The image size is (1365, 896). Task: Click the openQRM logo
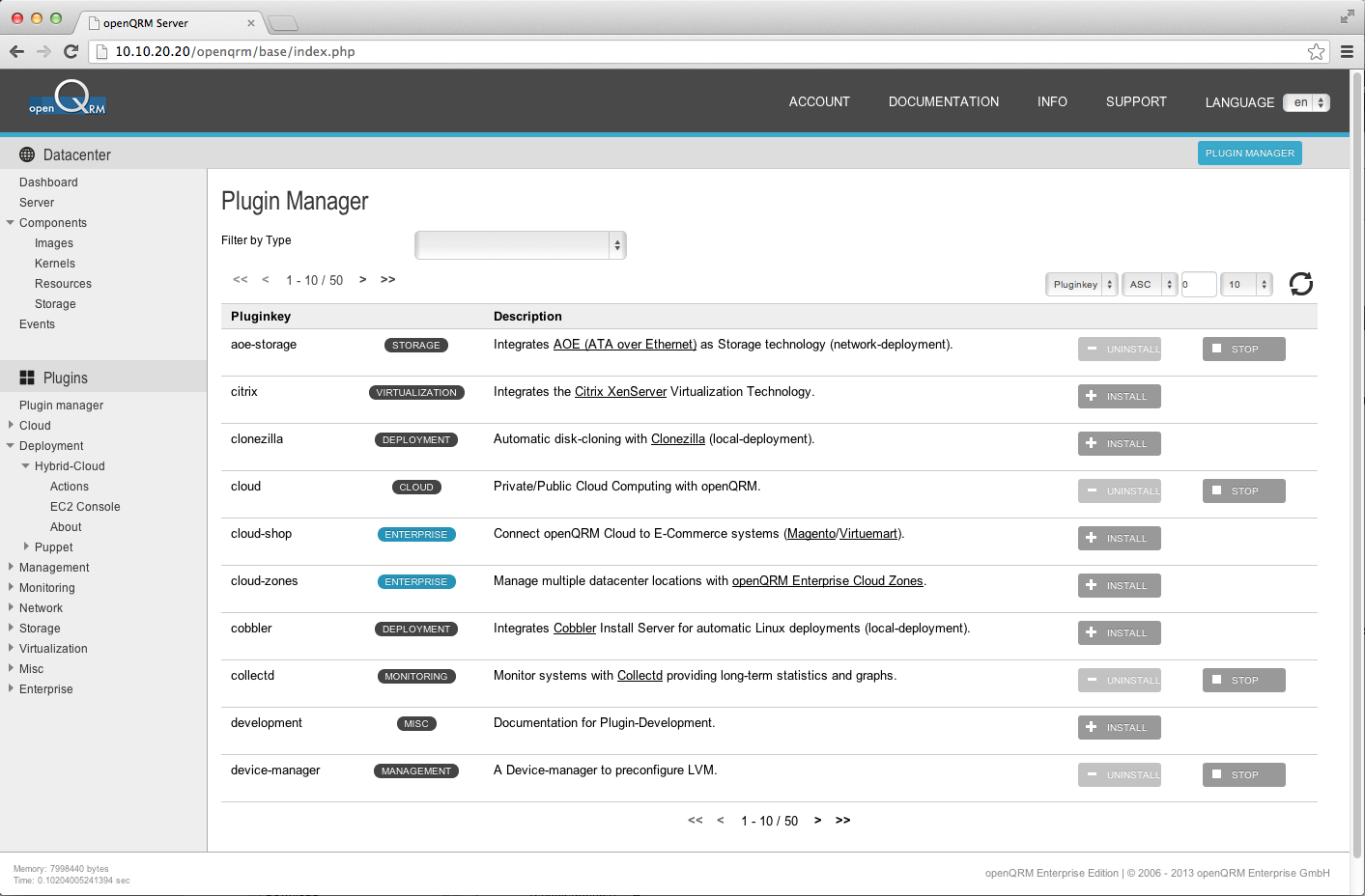(67, 100)
